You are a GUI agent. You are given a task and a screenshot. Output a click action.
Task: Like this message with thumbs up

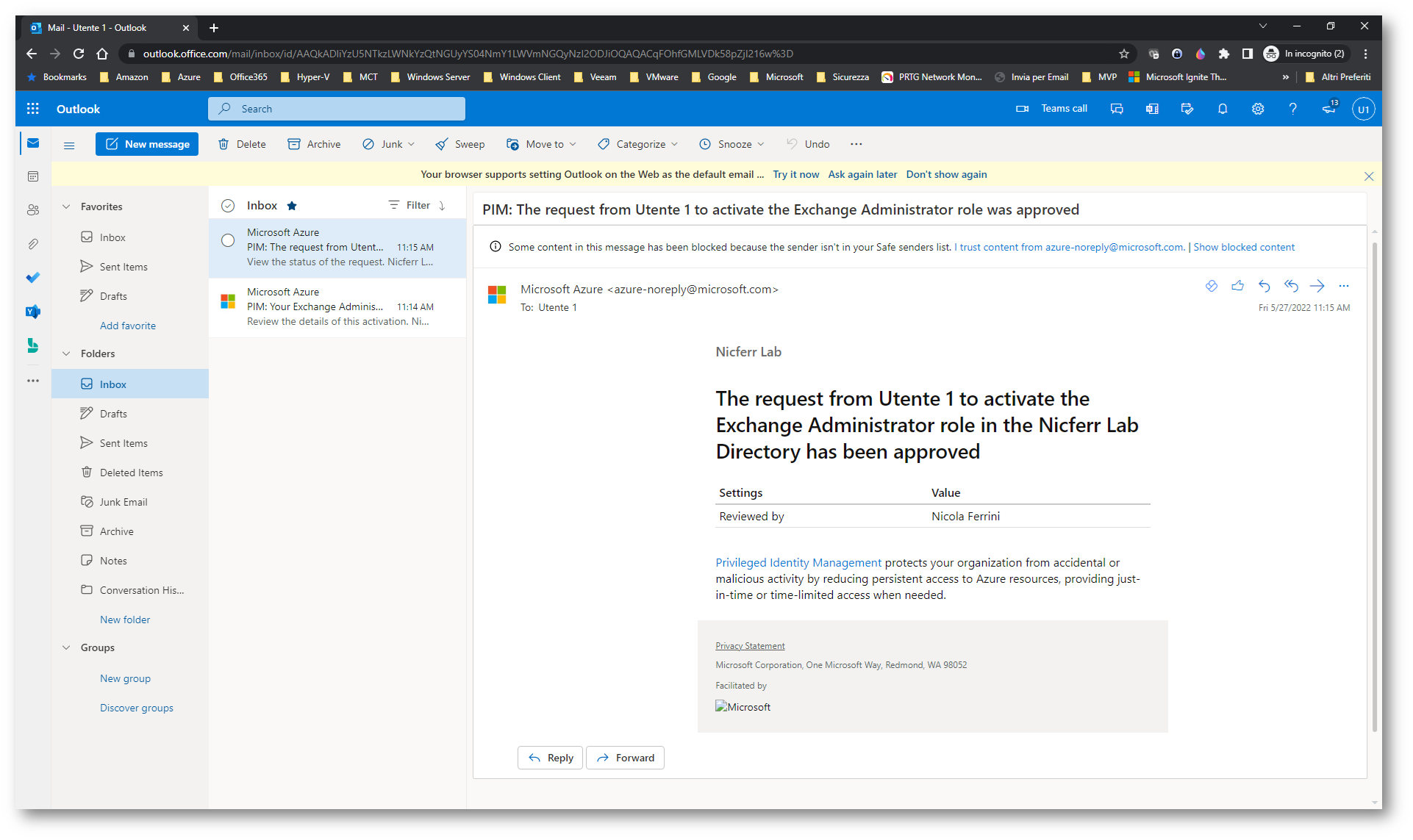[1238, 286]
